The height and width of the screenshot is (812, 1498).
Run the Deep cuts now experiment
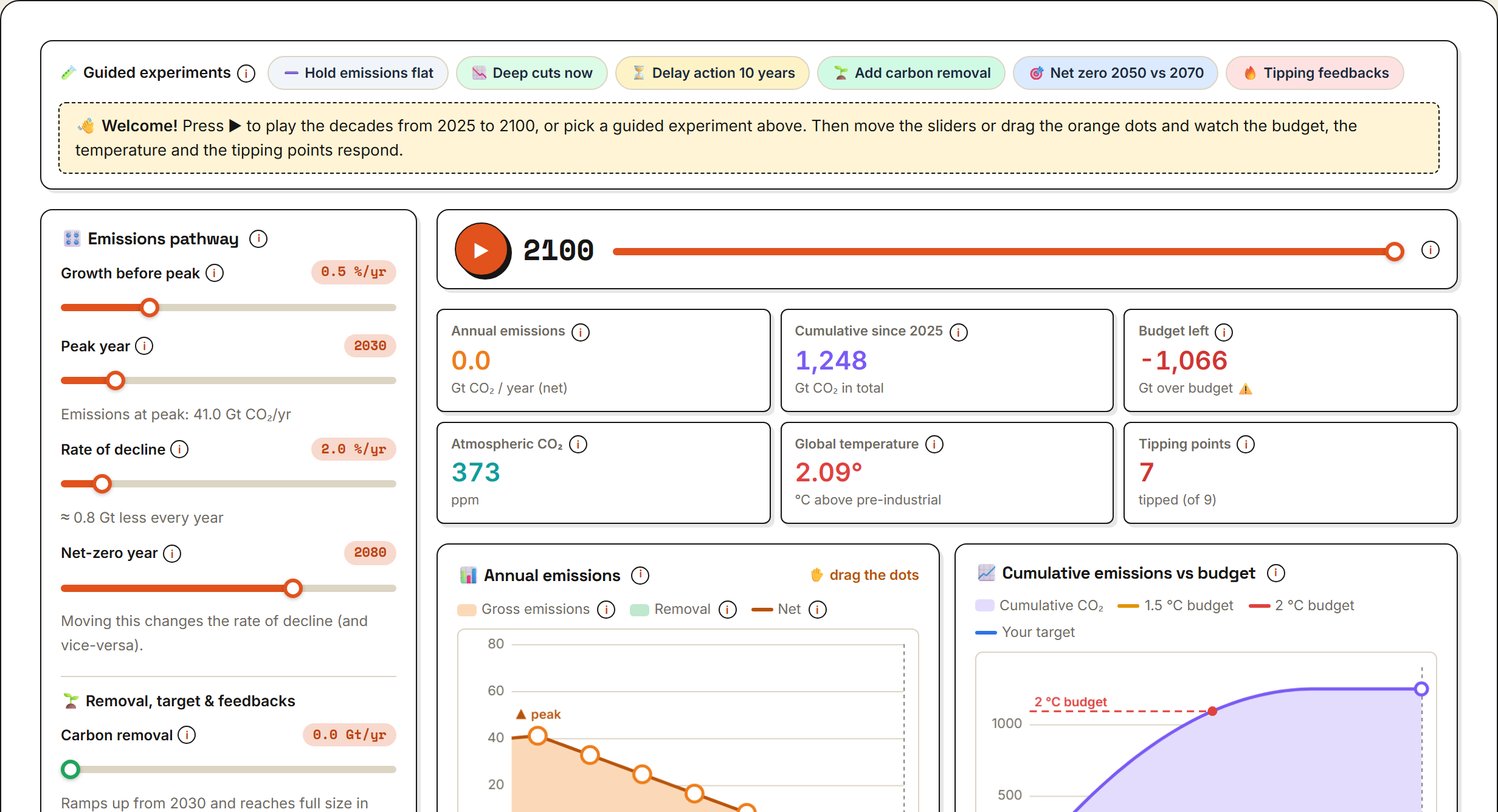point(532,73)
